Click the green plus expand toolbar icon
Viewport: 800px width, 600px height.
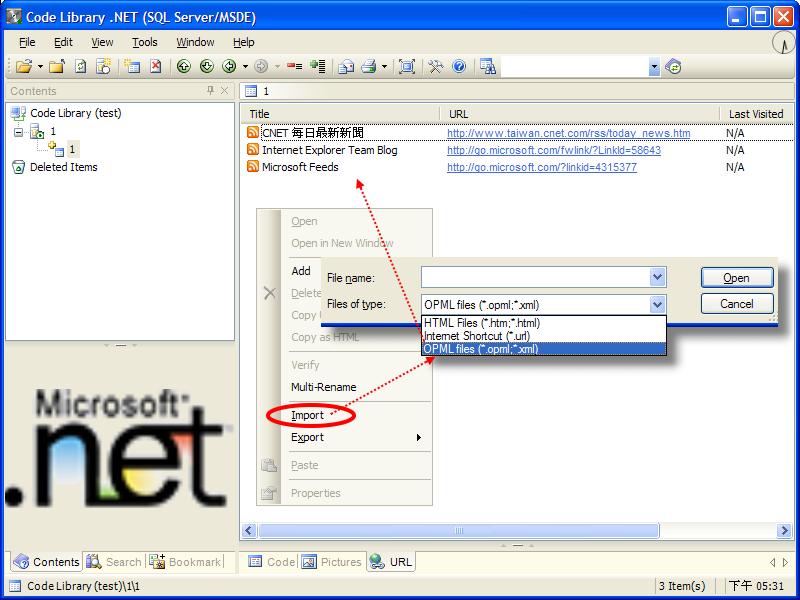318,66
